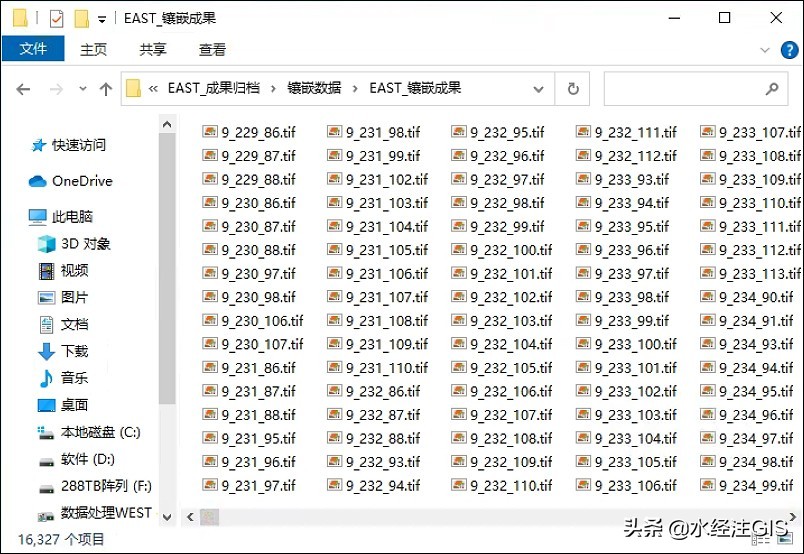804x554 pixels.
Task: Switch to the 主页 ribbon tab
Action: click(93, 49)
